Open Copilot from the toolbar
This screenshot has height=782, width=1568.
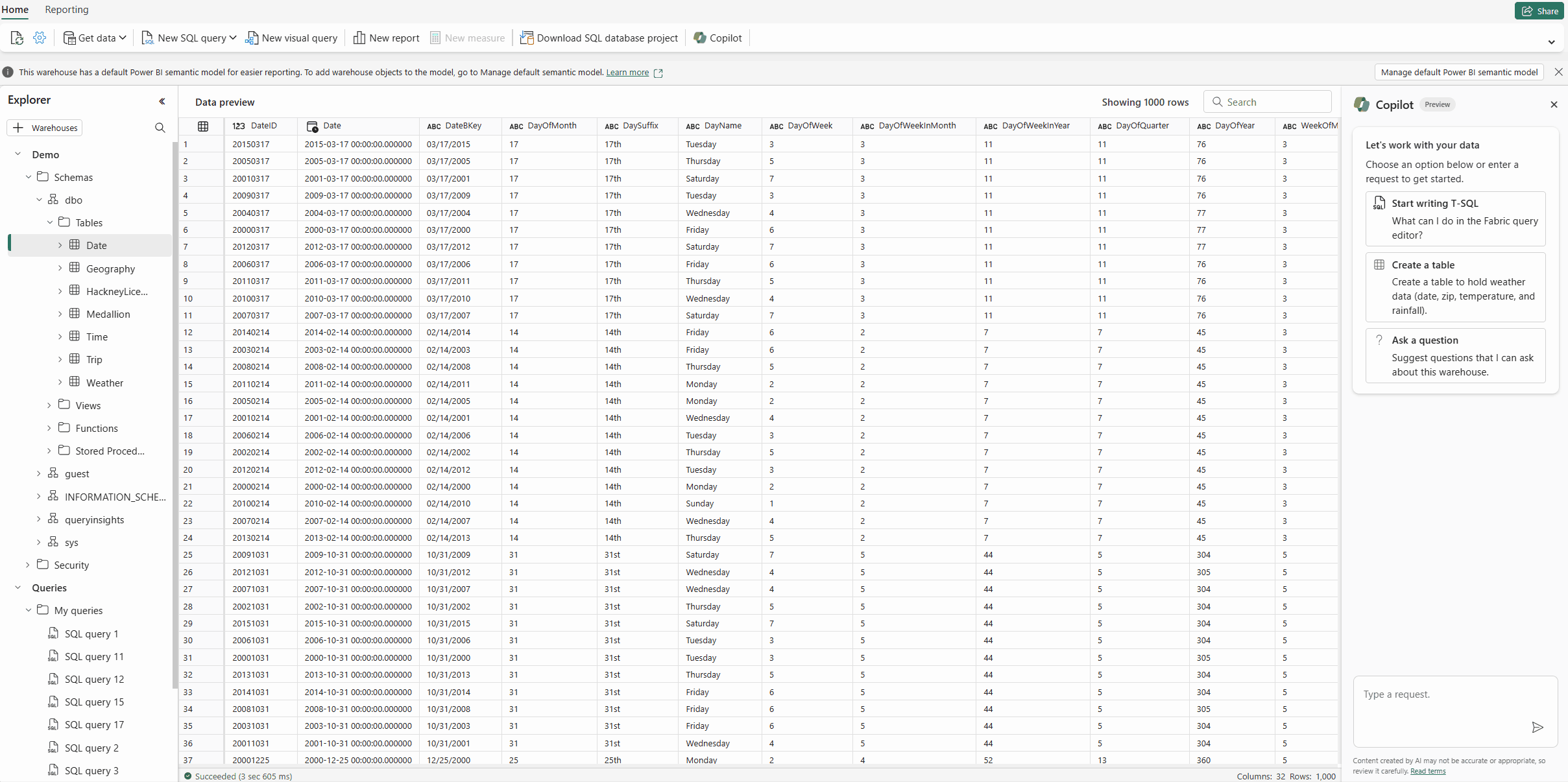[718, 38]
